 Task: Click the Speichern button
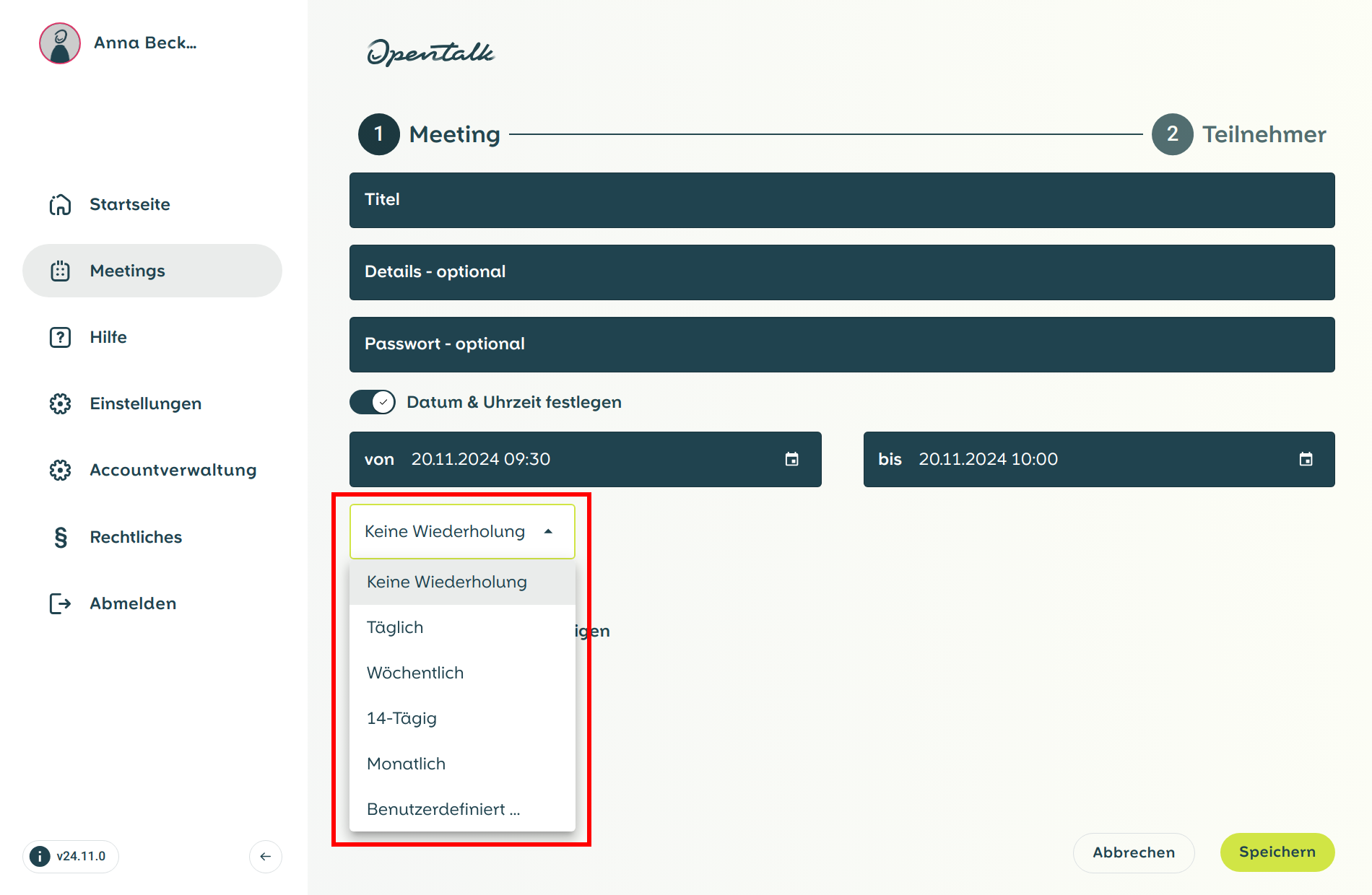1277,852
